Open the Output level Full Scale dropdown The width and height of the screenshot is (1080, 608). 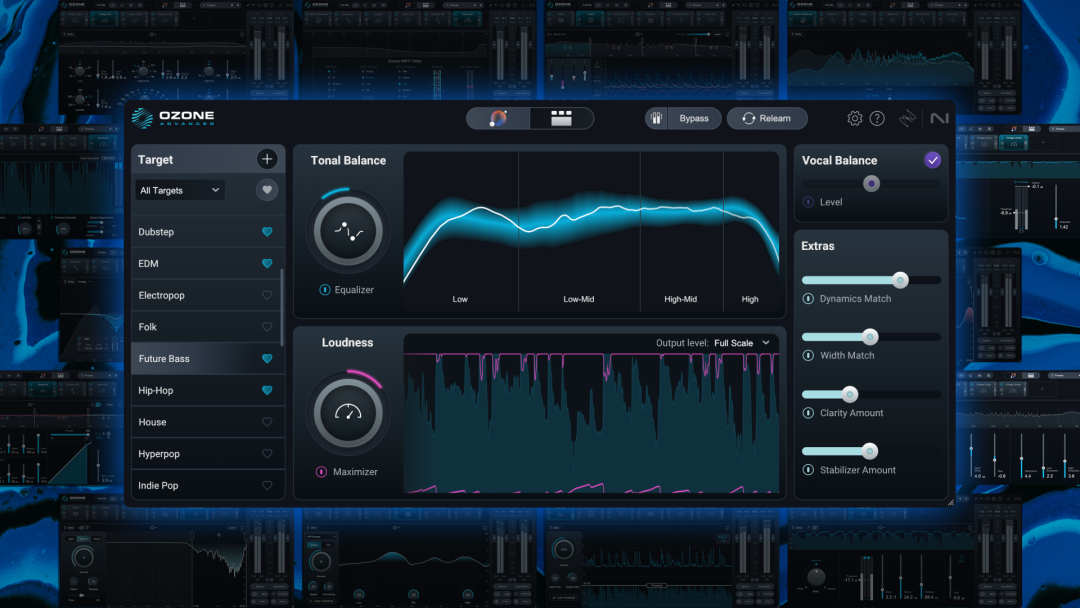coord(742,343)
